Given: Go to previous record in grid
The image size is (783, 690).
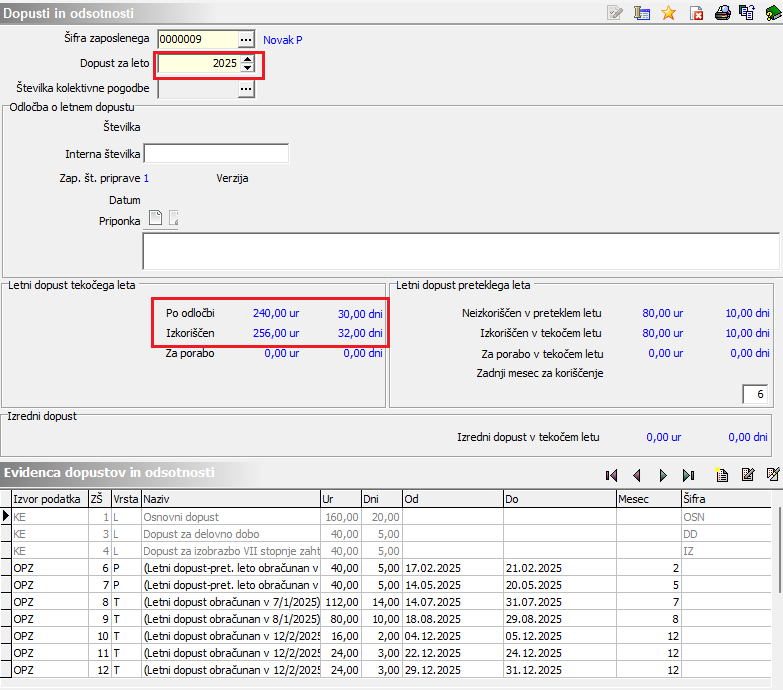Looking at the screenshot, I should click(636, 475).
